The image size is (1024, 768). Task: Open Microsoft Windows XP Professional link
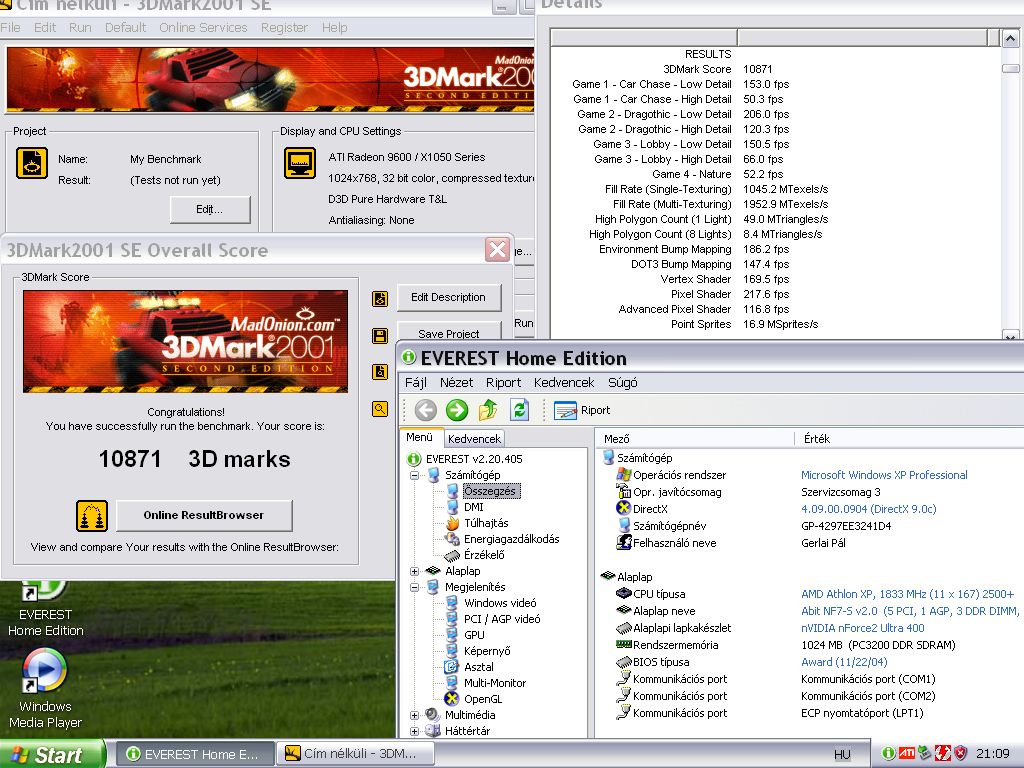[x=884, y=475]
